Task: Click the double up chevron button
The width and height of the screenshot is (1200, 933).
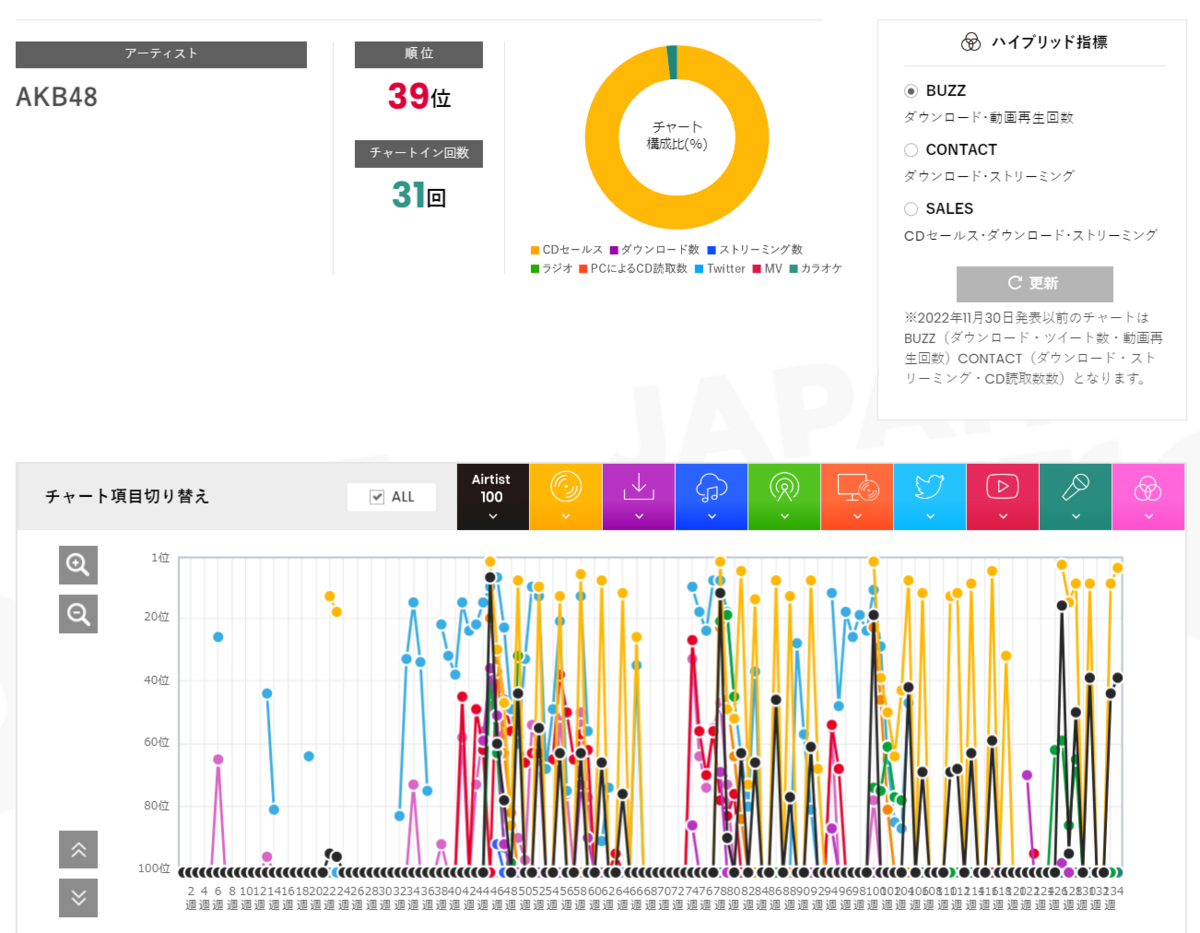Action: 78,850
